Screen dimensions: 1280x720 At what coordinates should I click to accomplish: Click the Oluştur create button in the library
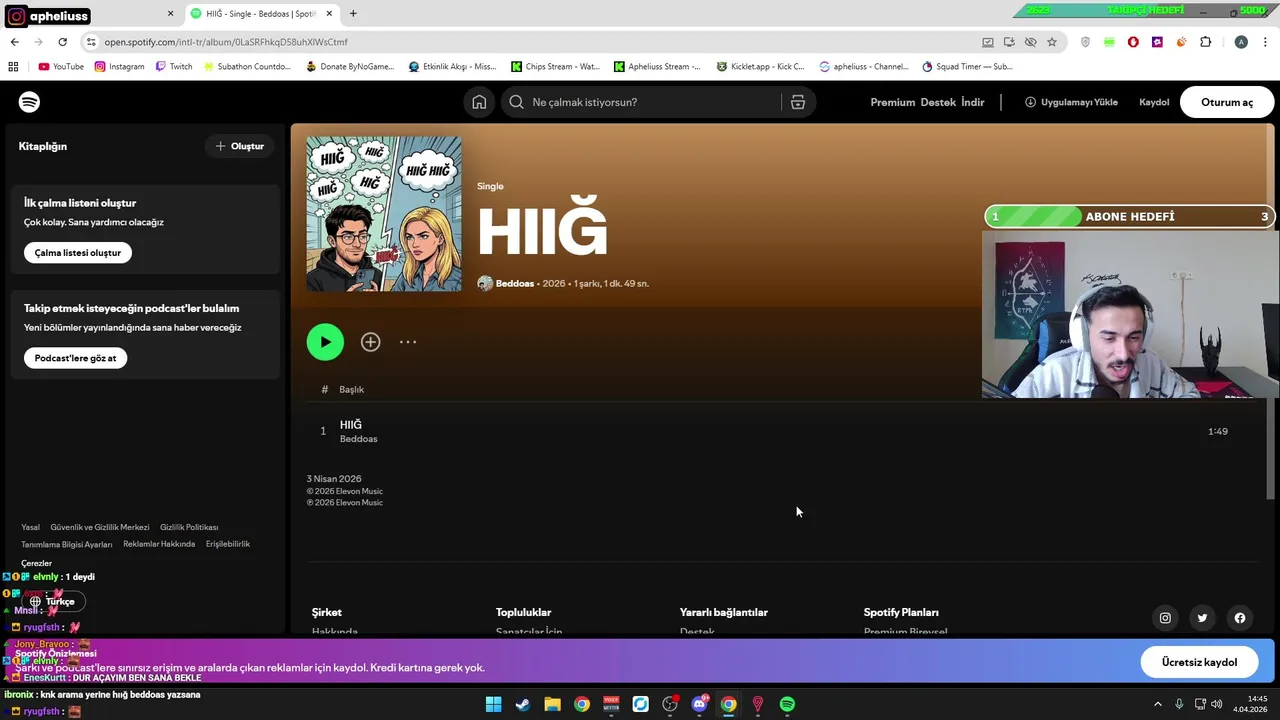(240, 146)
